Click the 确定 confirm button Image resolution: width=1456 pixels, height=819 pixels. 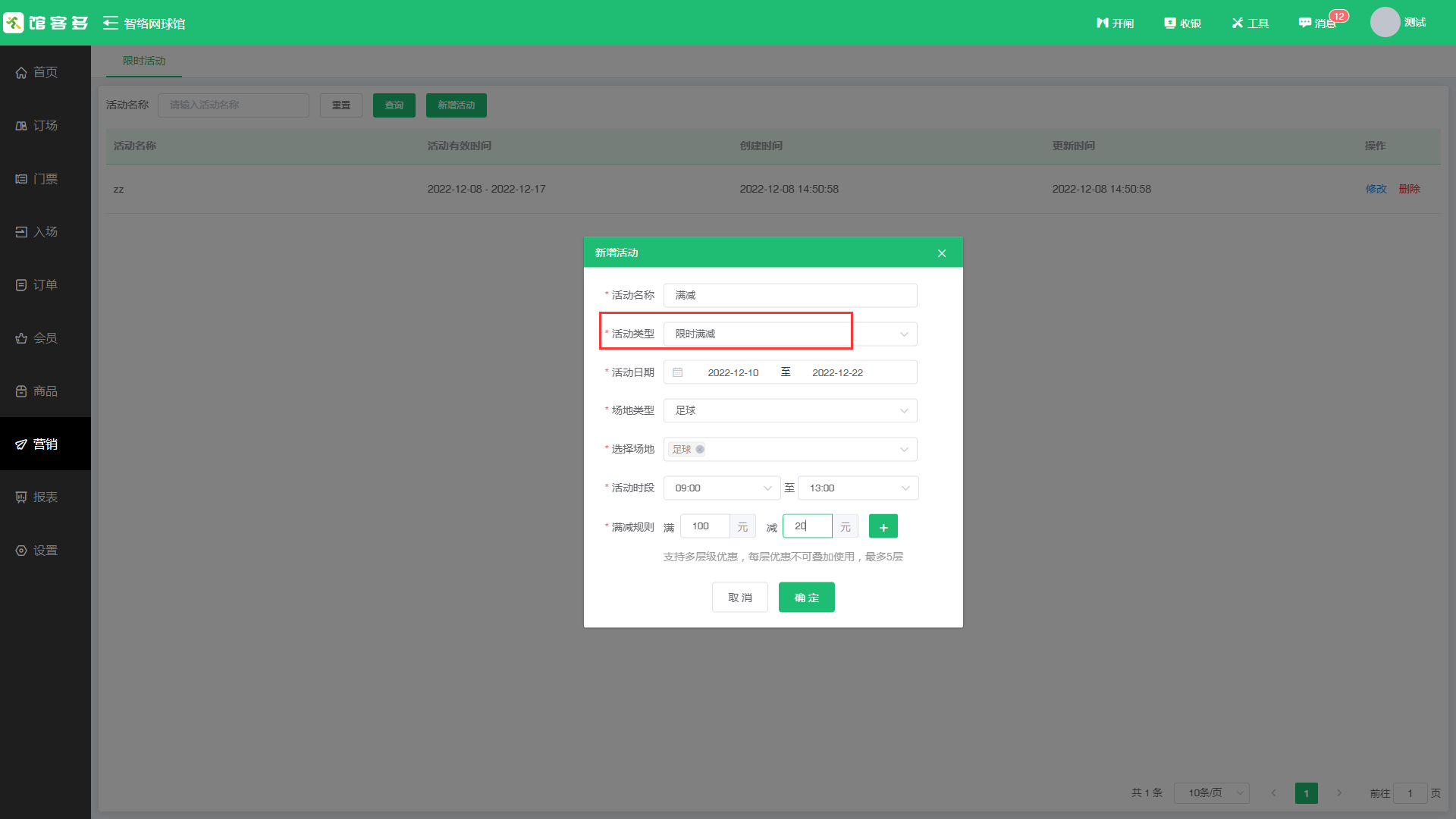(806, 598)
